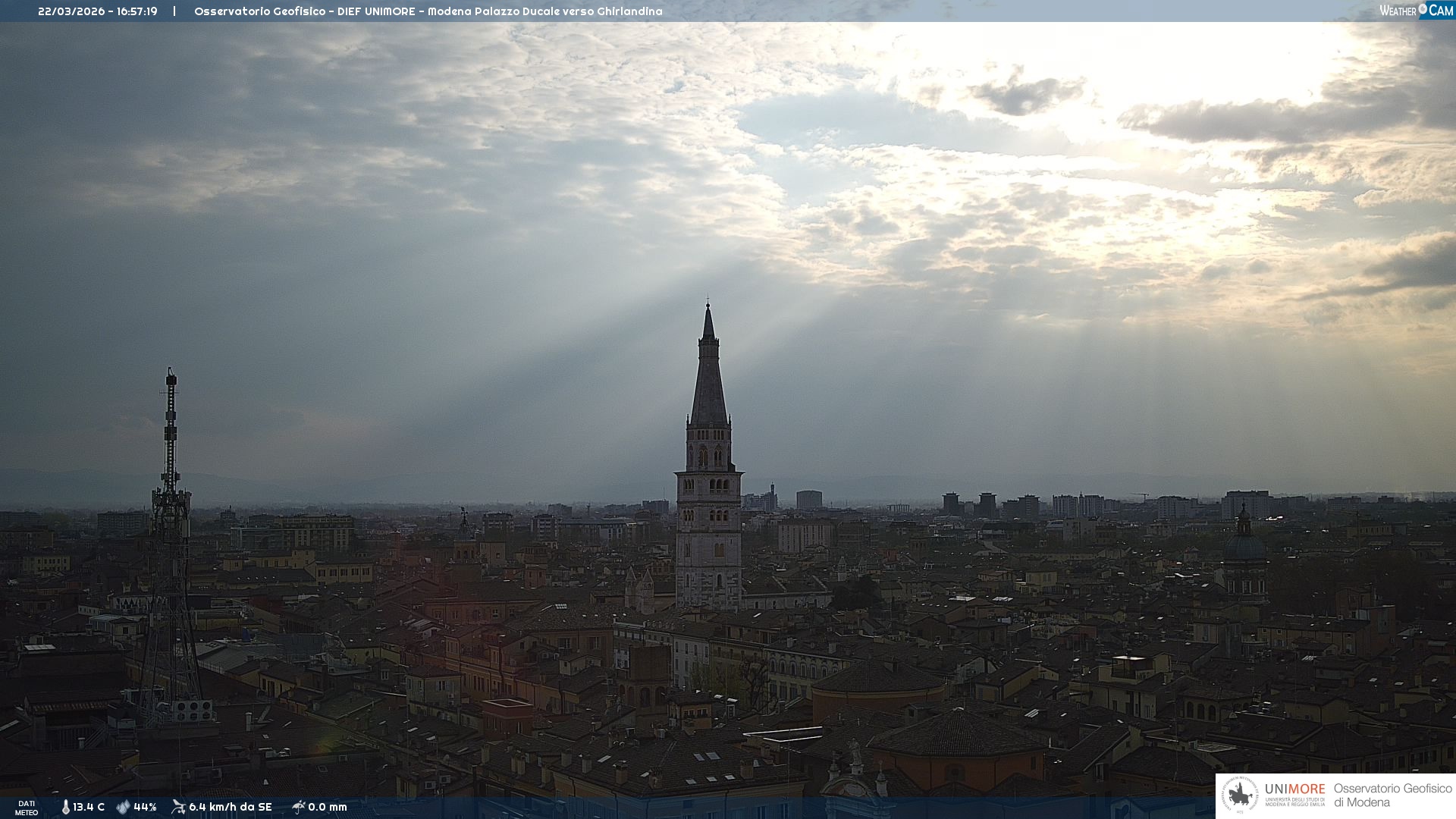Image resolution: width=1456 pixels, height=819 pixels.
Task: Click the Ghirlandina tower spire in image
Action: coord(709,379)
